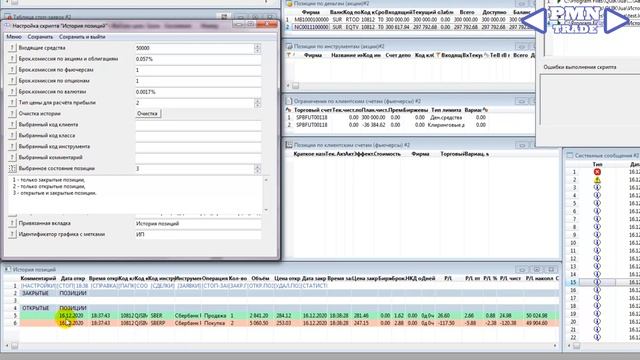Click error icon in system messages row 1

click(x=597, y=172)
